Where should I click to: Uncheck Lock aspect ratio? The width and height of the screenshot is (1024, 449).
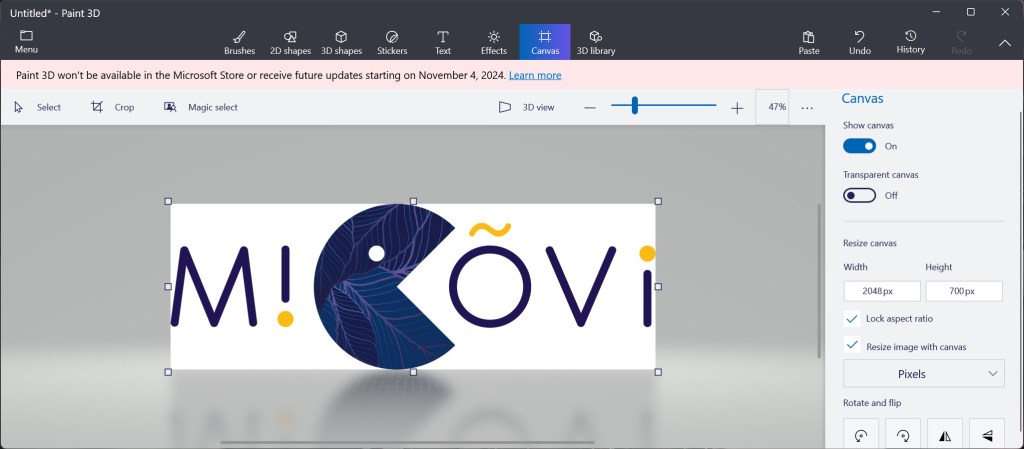[x=852, y=318]
